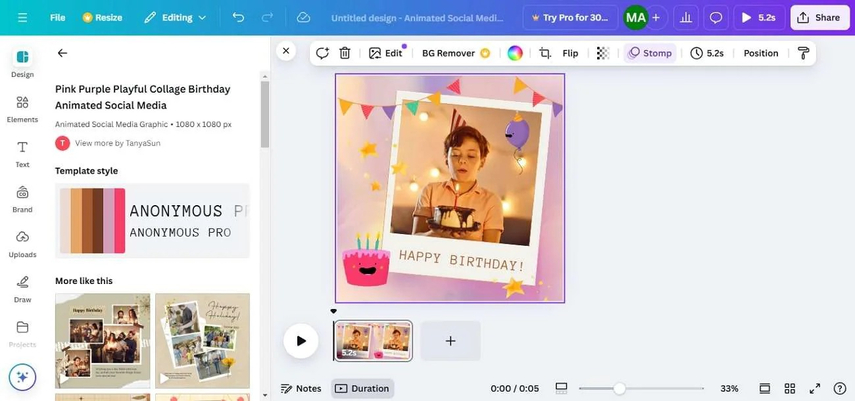Click the comment refresh bubble icon
Screen dimensions: 855x401
click(x=322, y=53)
